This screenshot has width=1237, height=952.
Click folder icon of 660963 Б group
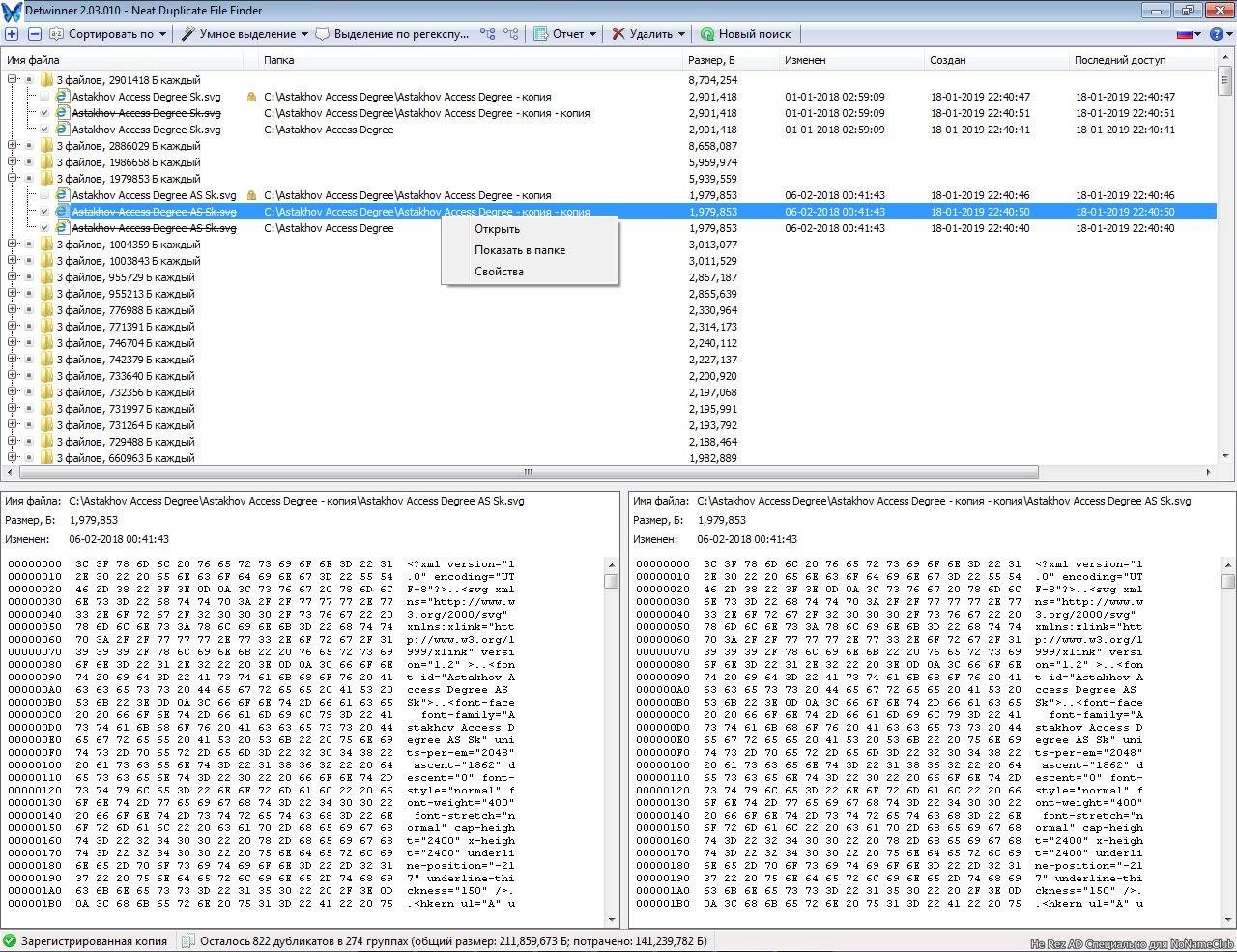(x=45, y=458)
